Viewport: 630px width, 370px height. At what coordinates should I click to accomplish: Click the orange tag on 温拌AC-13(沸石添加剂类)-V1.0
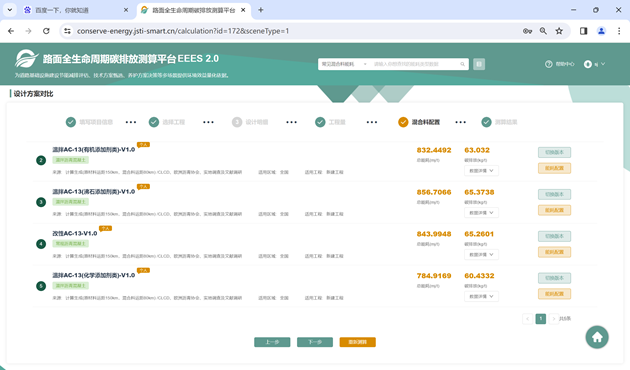coord(143,186)
